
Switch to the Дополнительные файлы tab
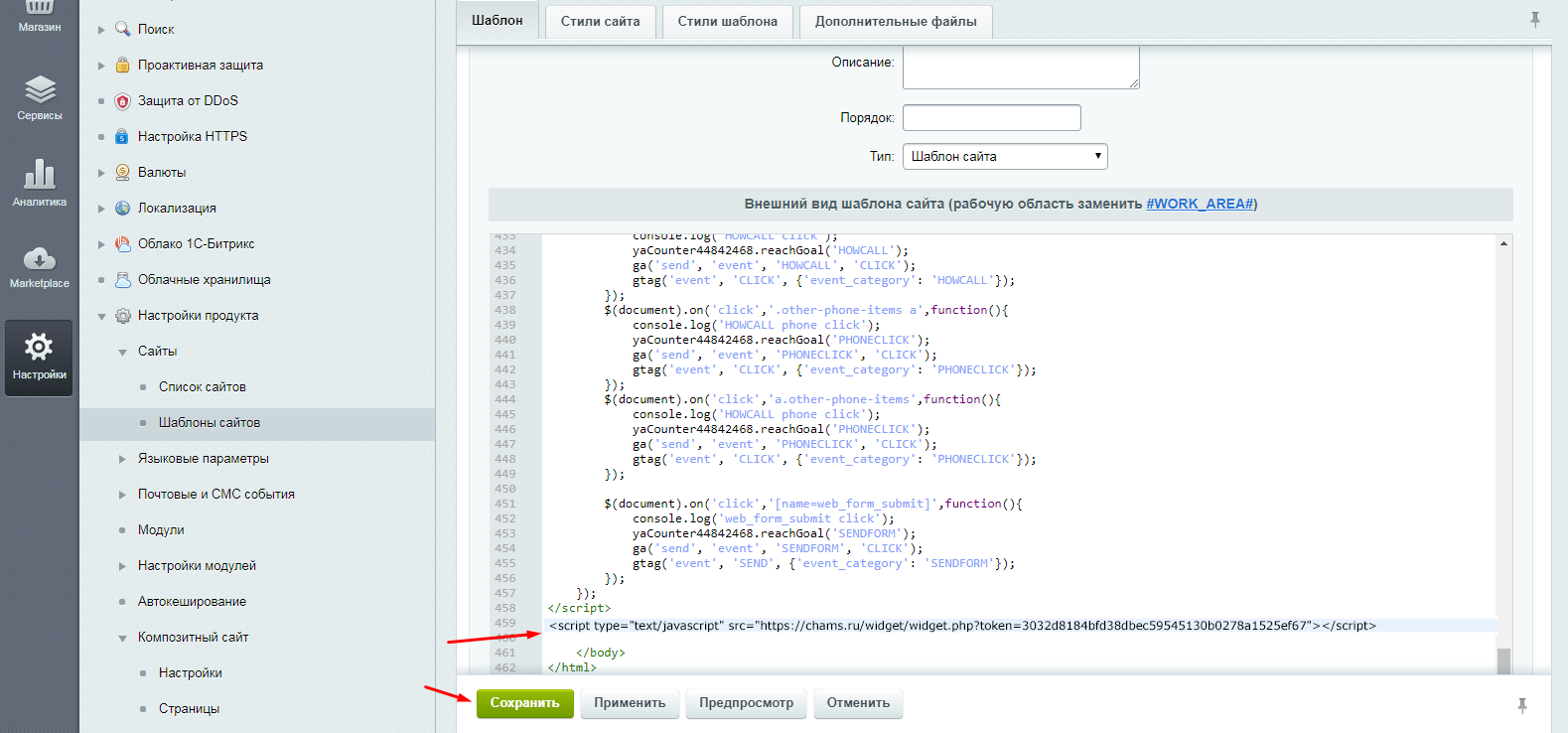(895, 21)
